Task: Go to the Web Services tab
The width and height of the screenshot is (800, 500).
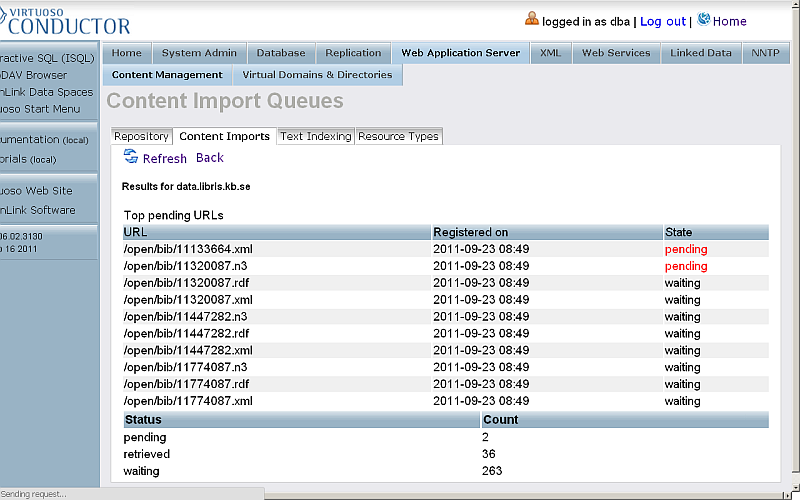Action: [615, 53]
